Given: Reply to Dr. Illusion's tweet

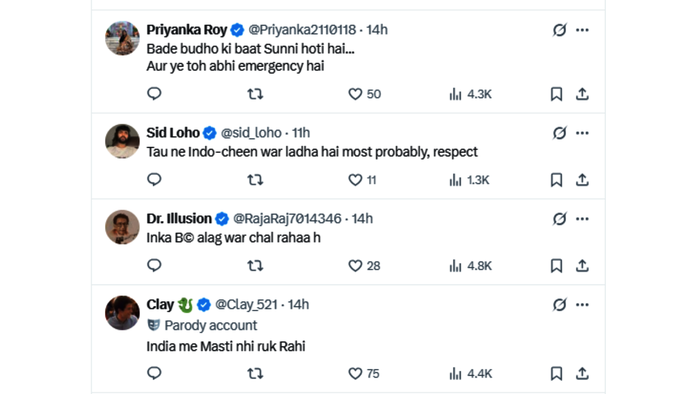Looking at the screenshot, I should point(154,265).
